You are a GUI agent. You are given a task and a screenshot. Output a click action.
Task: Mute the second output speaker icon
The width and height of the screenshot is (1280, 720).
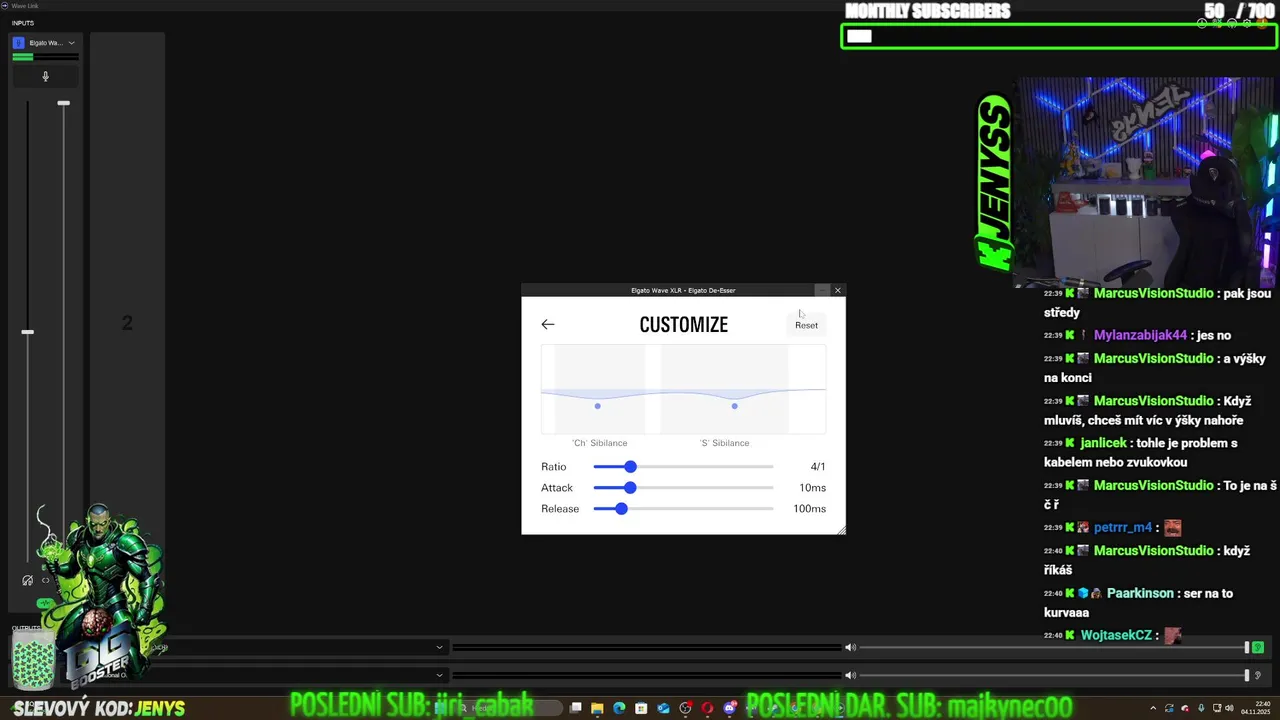point(850,675)
